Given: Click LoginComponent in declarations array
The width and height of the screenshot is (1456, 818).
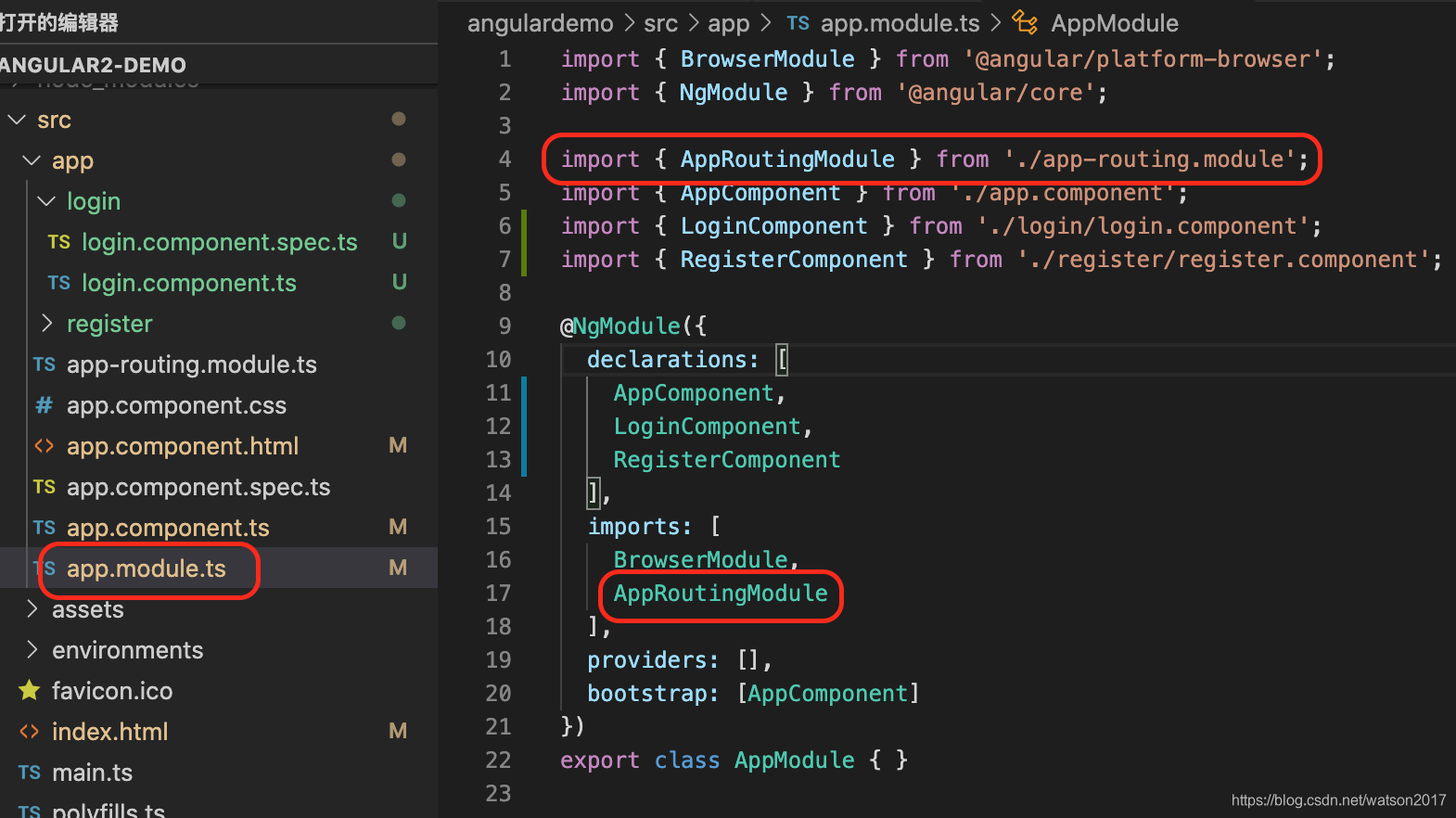Looking at the screenshot, I should click(707, 427).
